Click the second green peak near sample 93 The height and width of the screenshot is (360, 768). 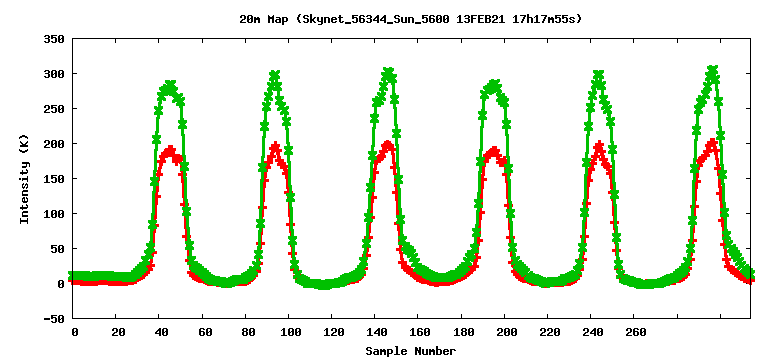pyautogui.click(x=275, y=75)
